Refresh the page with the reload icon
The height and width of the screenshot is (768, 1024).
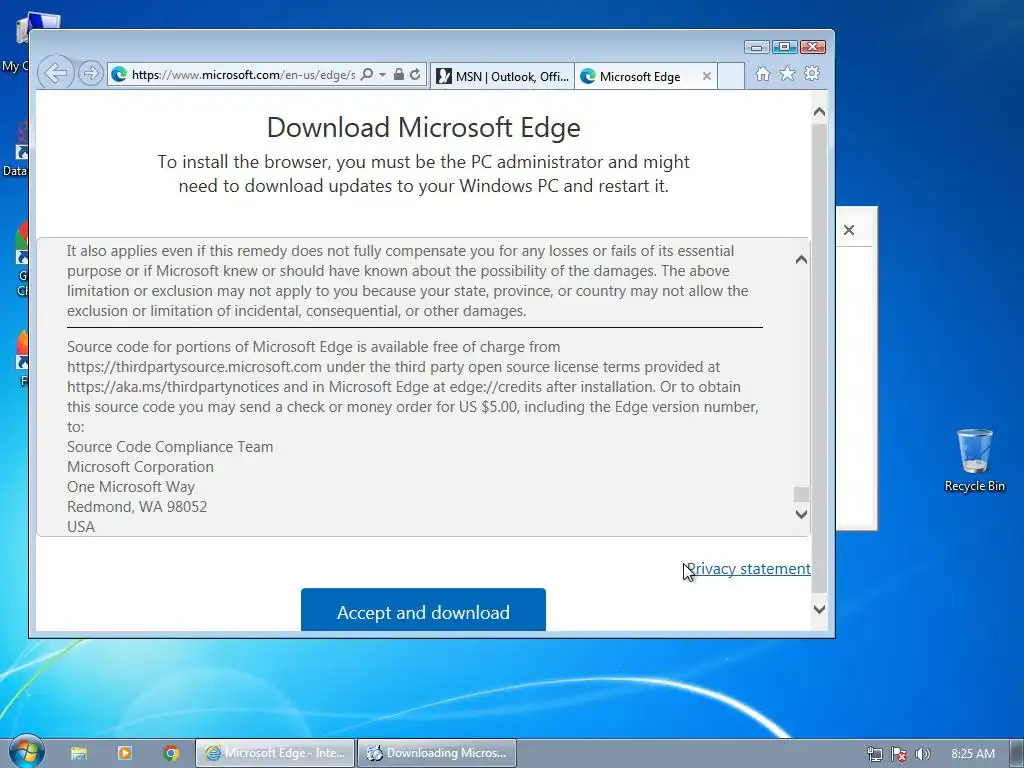tap(415, 74)
